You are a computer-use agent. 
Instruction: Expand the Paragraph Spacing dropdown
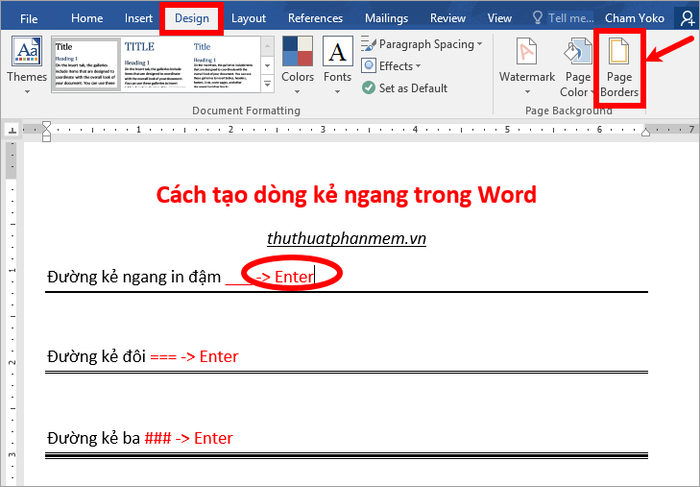421,44
